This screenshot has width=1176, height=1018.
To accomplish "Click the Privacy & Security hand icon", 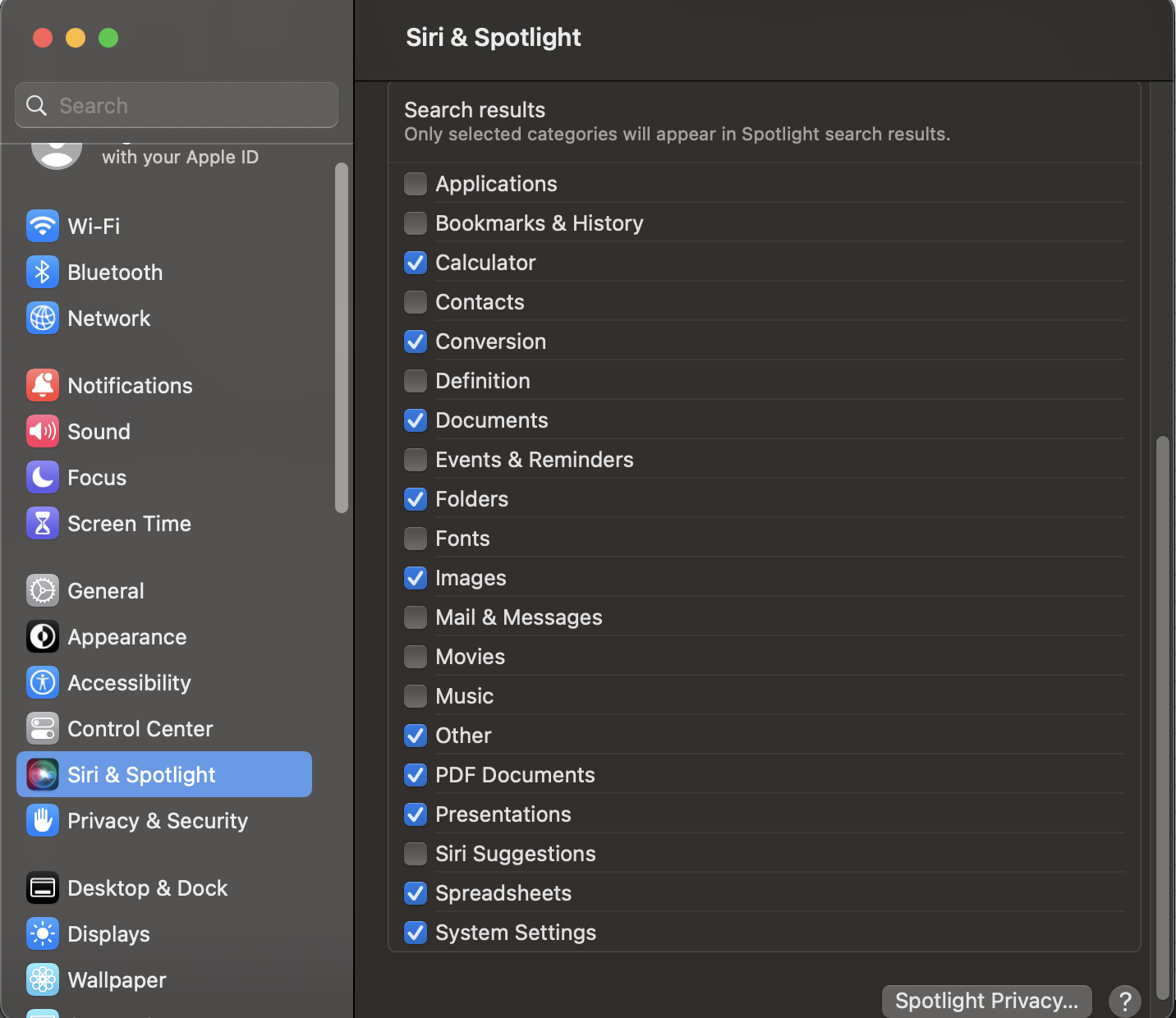I will point(43,820).
